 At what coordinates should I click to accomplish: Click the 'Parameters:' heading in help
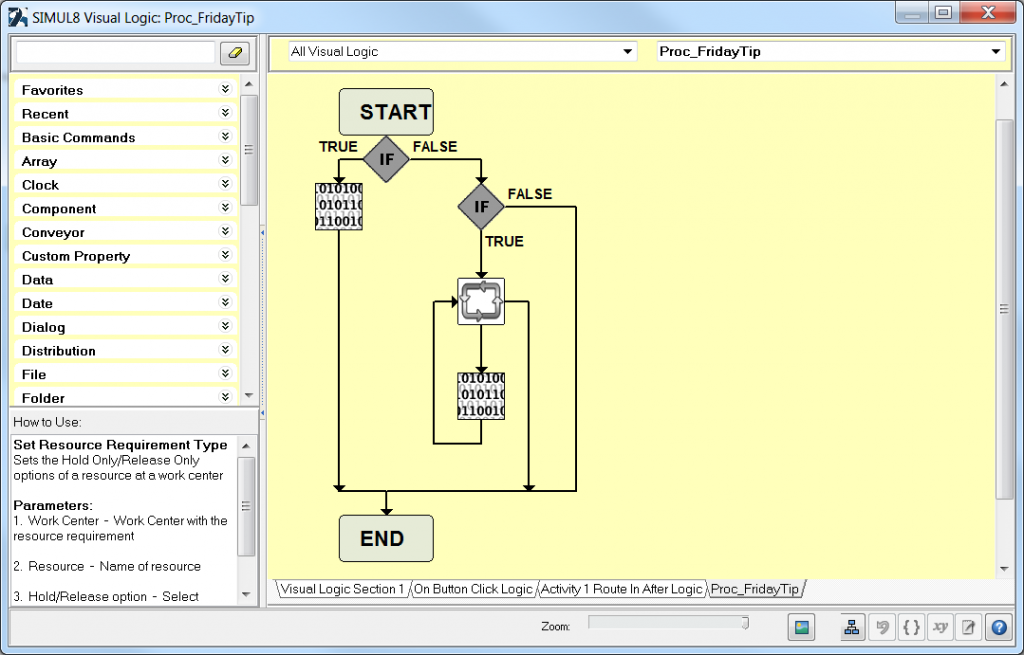[53, 505]
